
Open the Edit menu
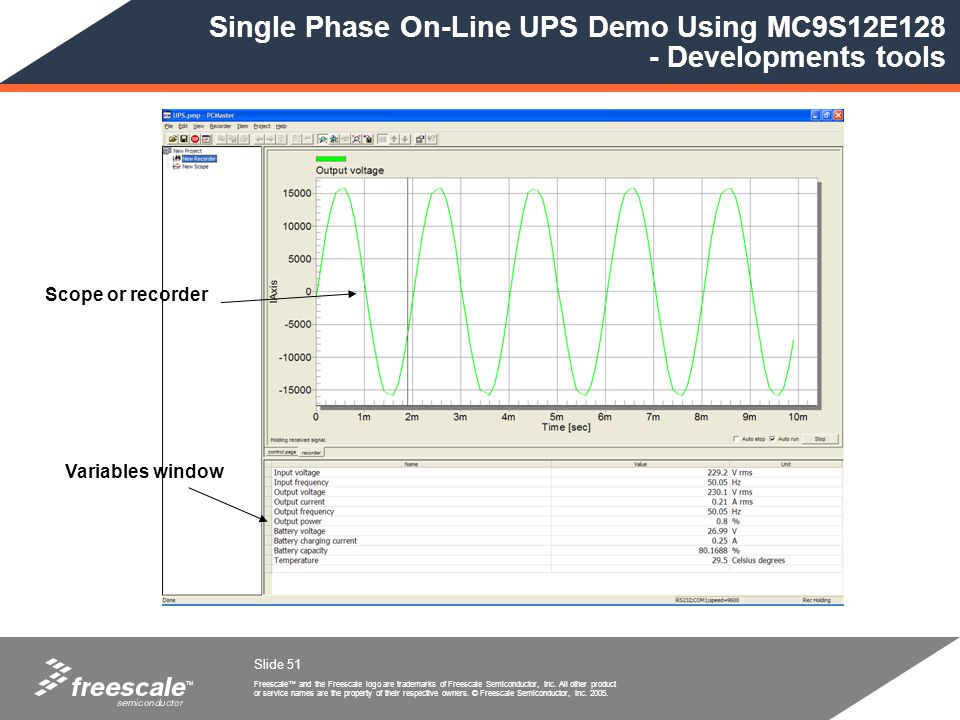[x=183, y=126]
